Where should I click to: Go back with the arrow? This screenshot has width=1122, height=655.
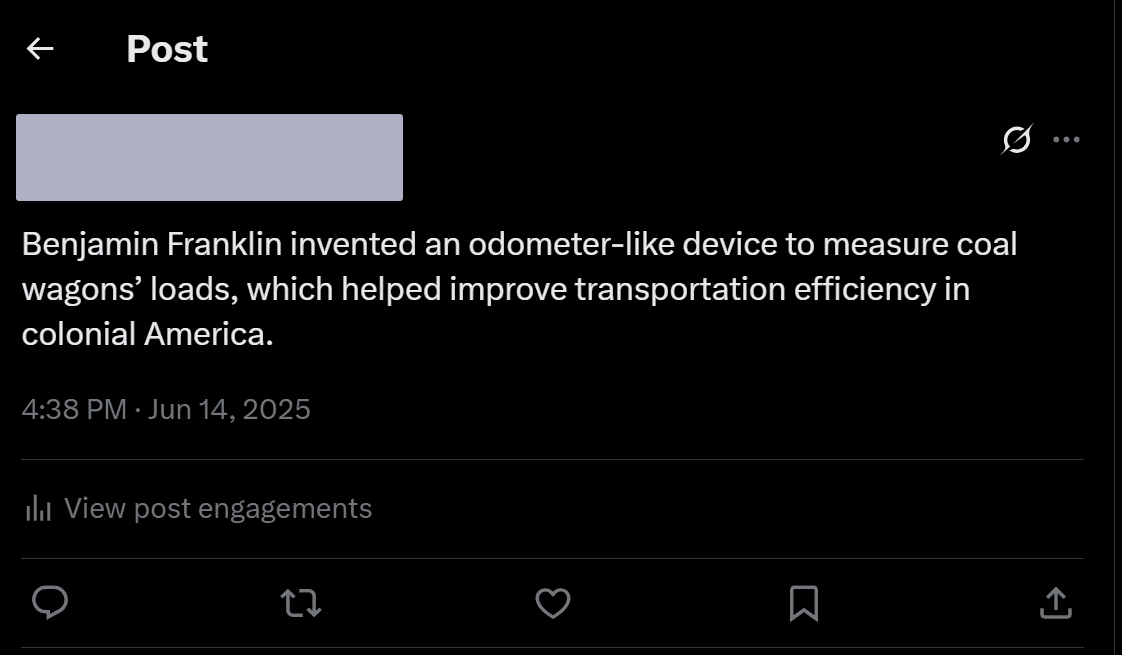tap(39, 49)
